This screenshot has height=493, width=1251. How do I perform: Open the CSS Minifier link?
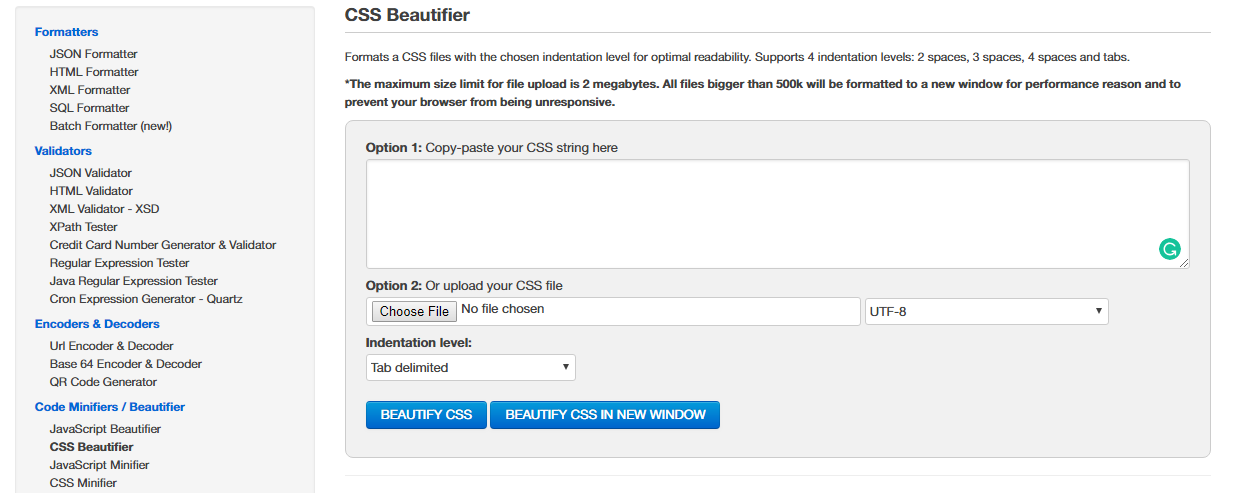83,483
